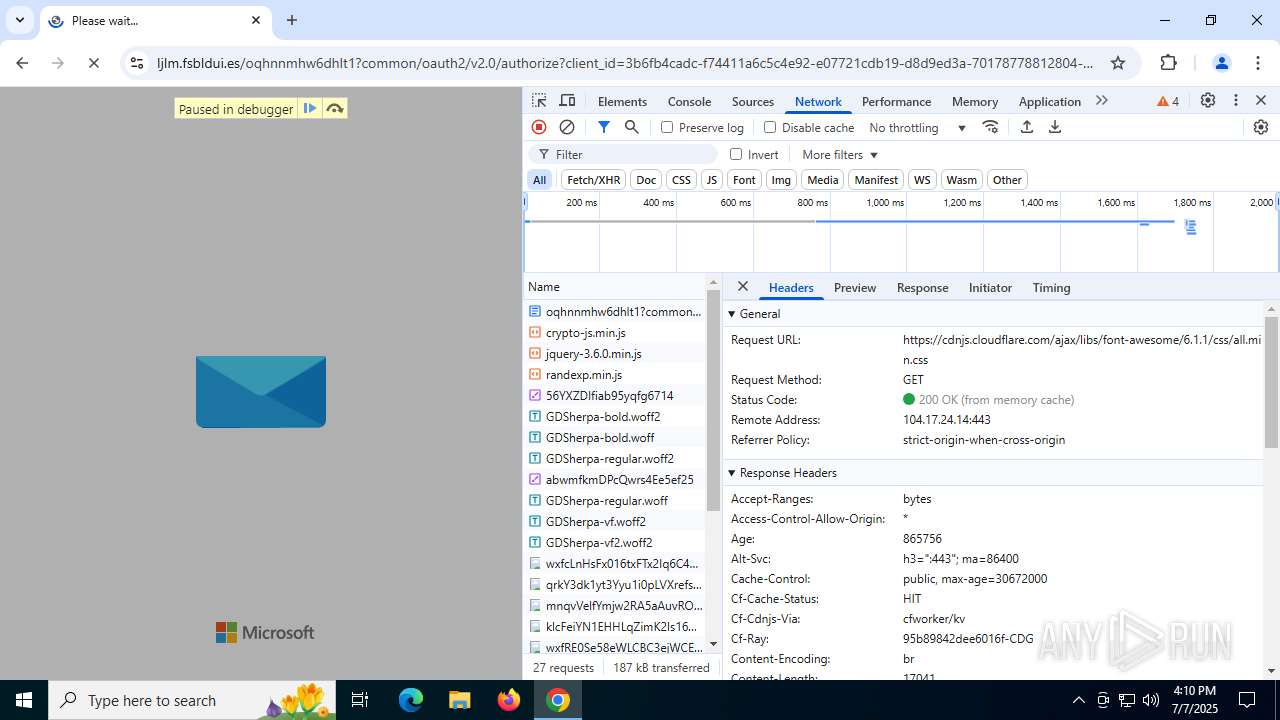This screenshot has height=720, width=1280.
Task: Open the Preview tab of request
Action: click(x=855, y=287)
